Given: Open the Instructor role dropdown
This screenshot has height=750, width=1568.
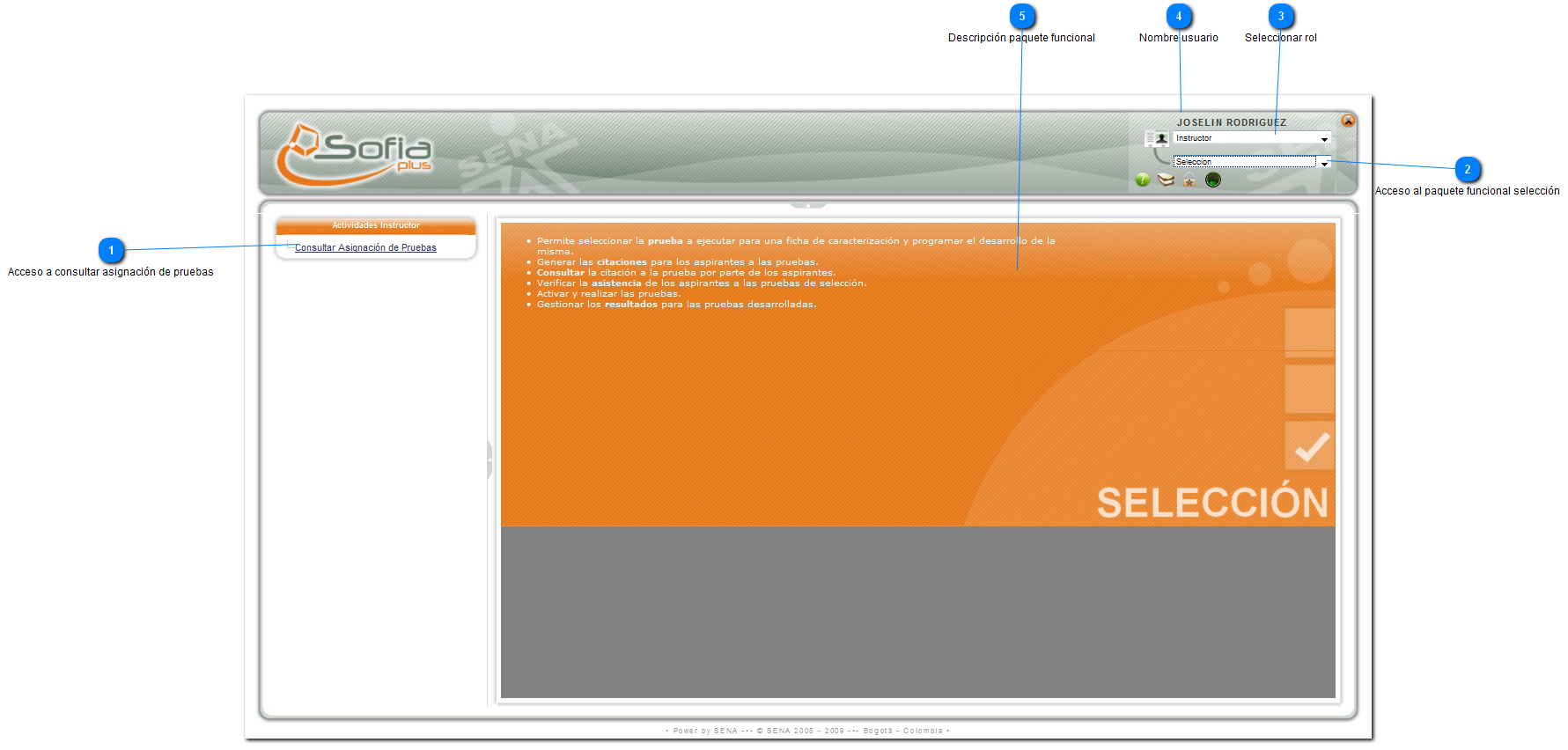Looking at the screenshot, I should pyautogui.click(x=1252, y=138).
